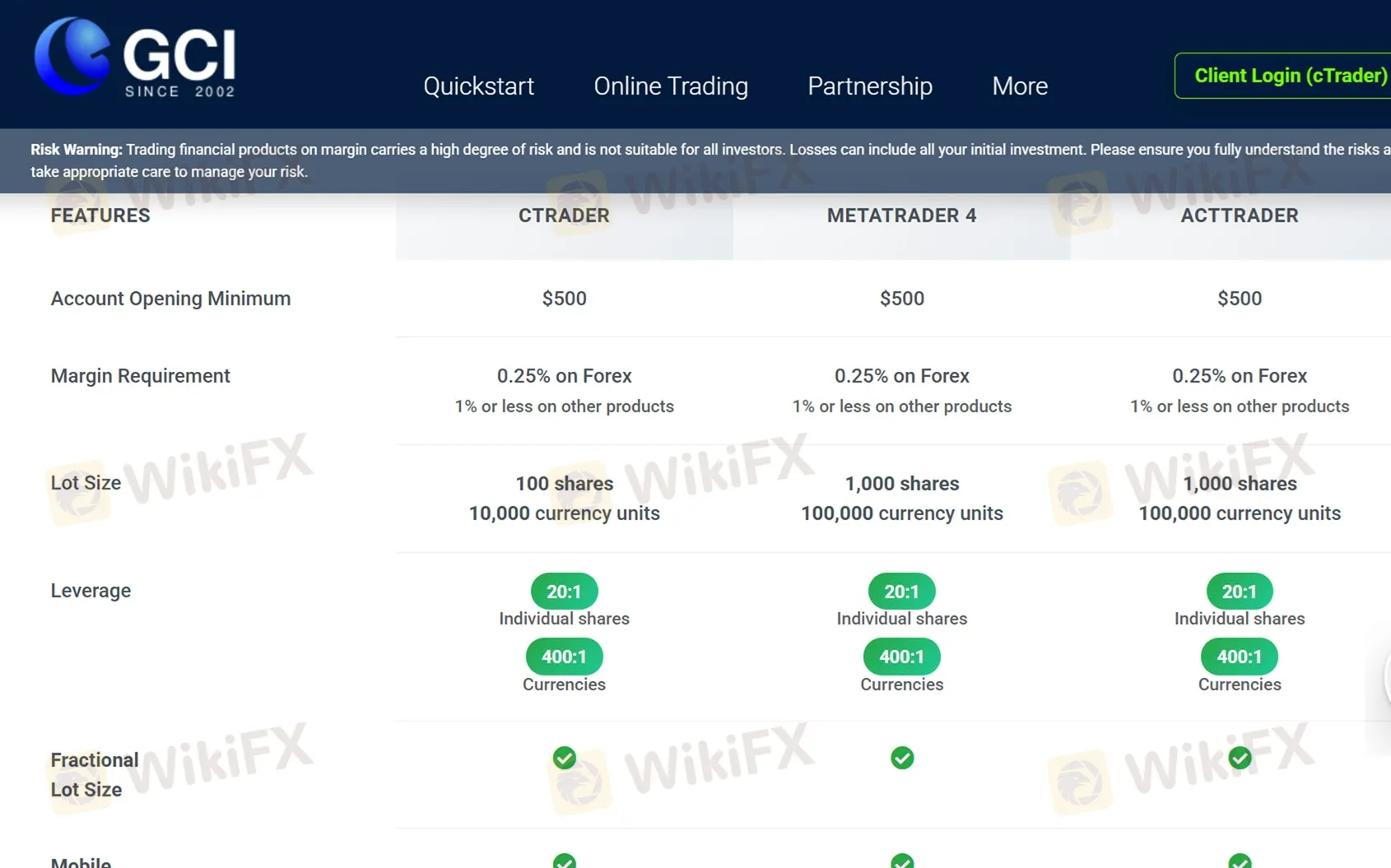Click the Client Login (cTrader) button

pos(1283,76)
